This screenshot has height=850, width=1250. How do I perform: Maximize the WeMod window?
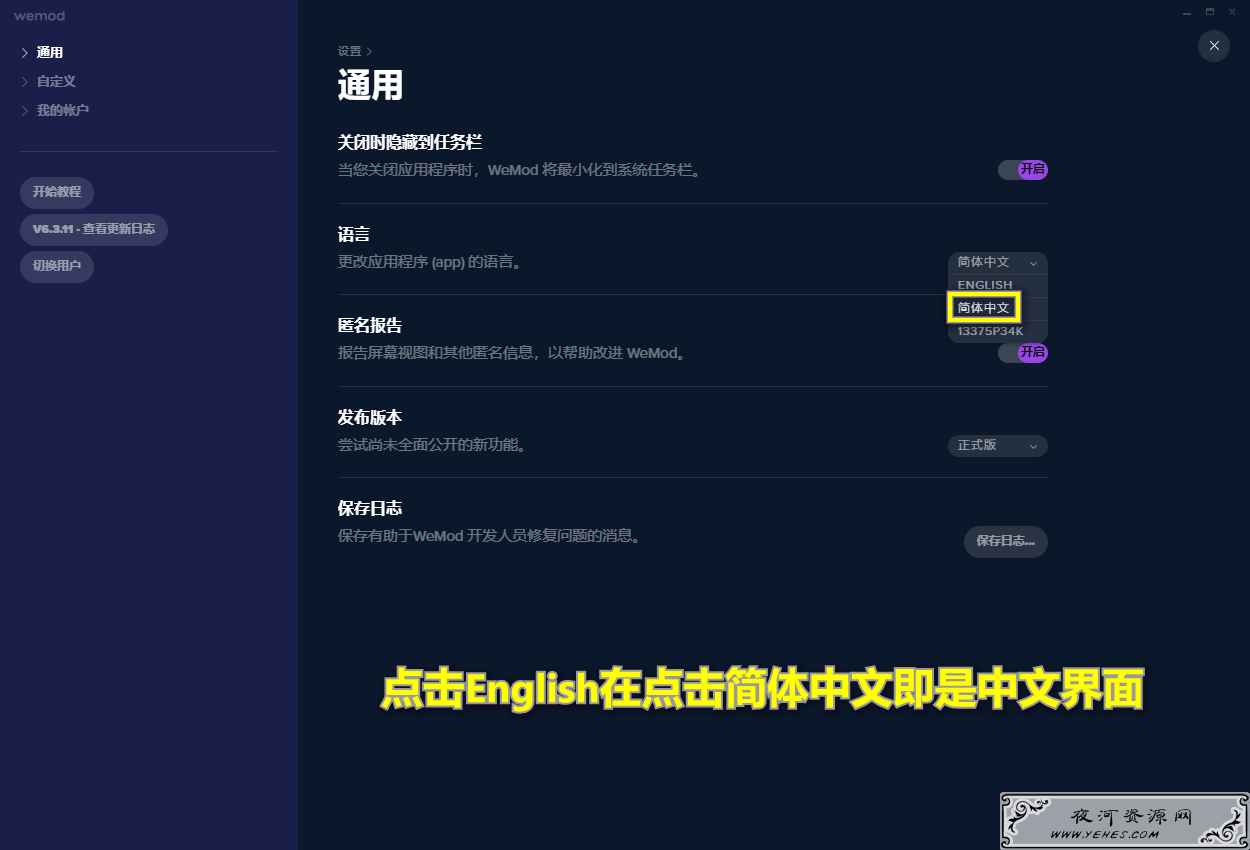(x=1209, y=12)
